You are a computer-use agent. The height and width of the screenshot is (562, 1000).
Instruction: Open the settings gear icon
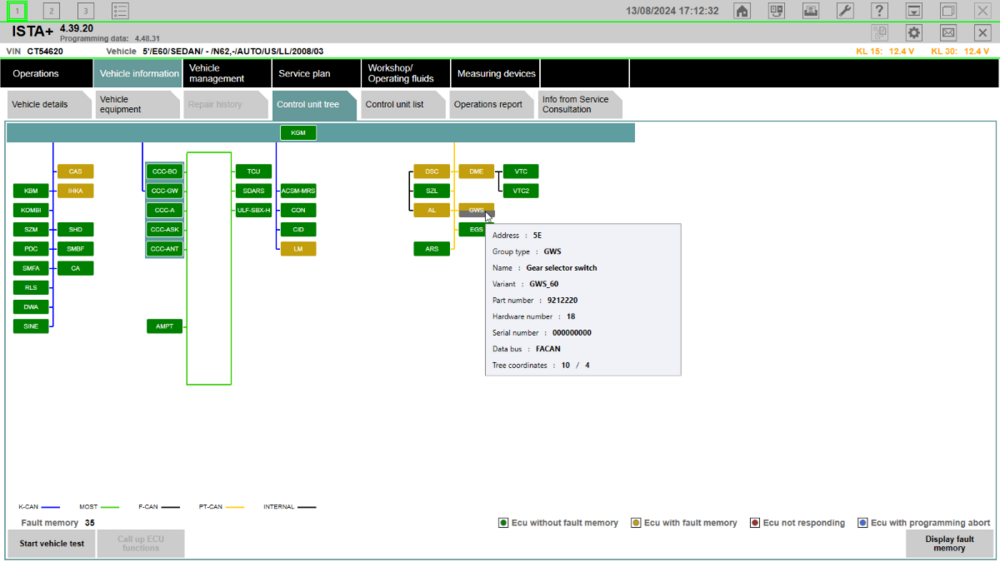[914, 33]
